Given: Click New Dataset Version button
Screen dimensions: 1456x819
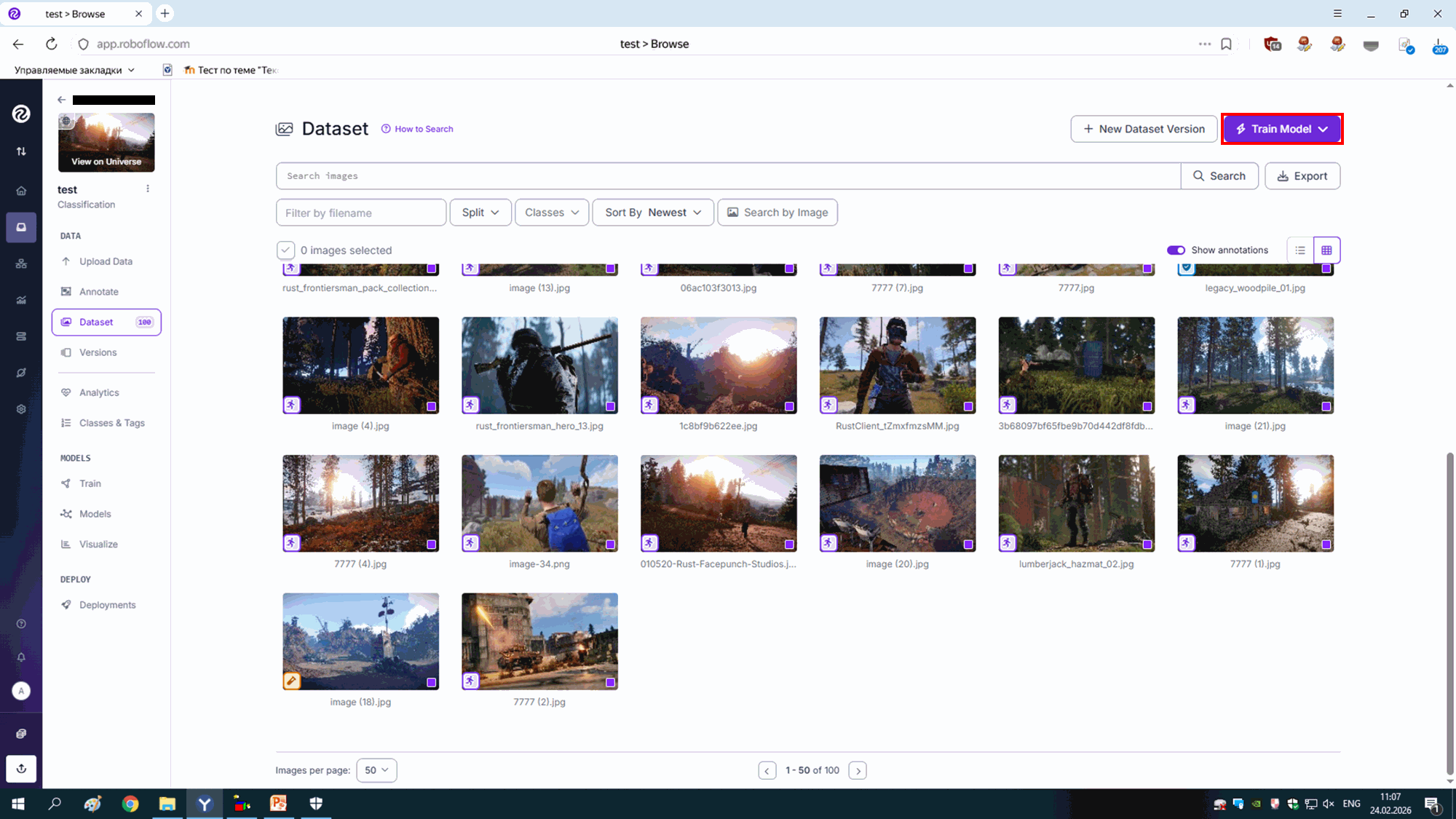Looking at the screenshot, I should (1144, 129).
